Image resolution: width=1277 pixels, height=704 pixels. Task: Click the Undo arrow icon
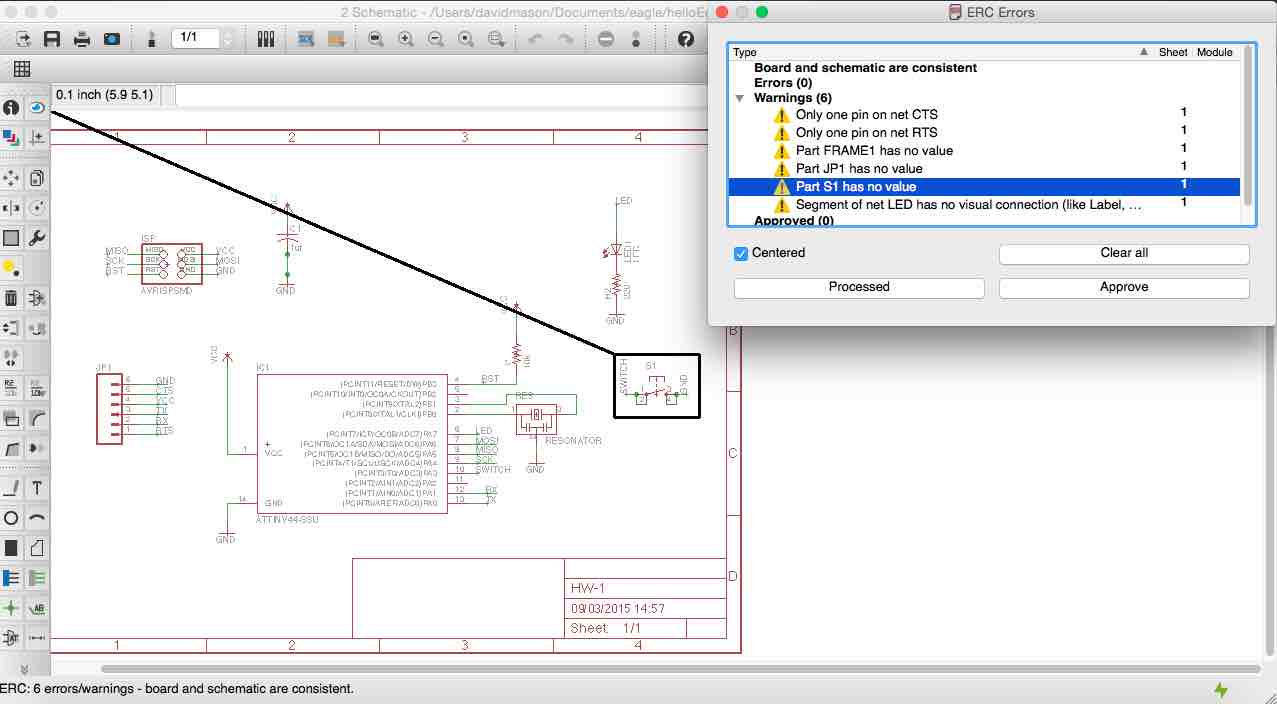coord(535,39)
